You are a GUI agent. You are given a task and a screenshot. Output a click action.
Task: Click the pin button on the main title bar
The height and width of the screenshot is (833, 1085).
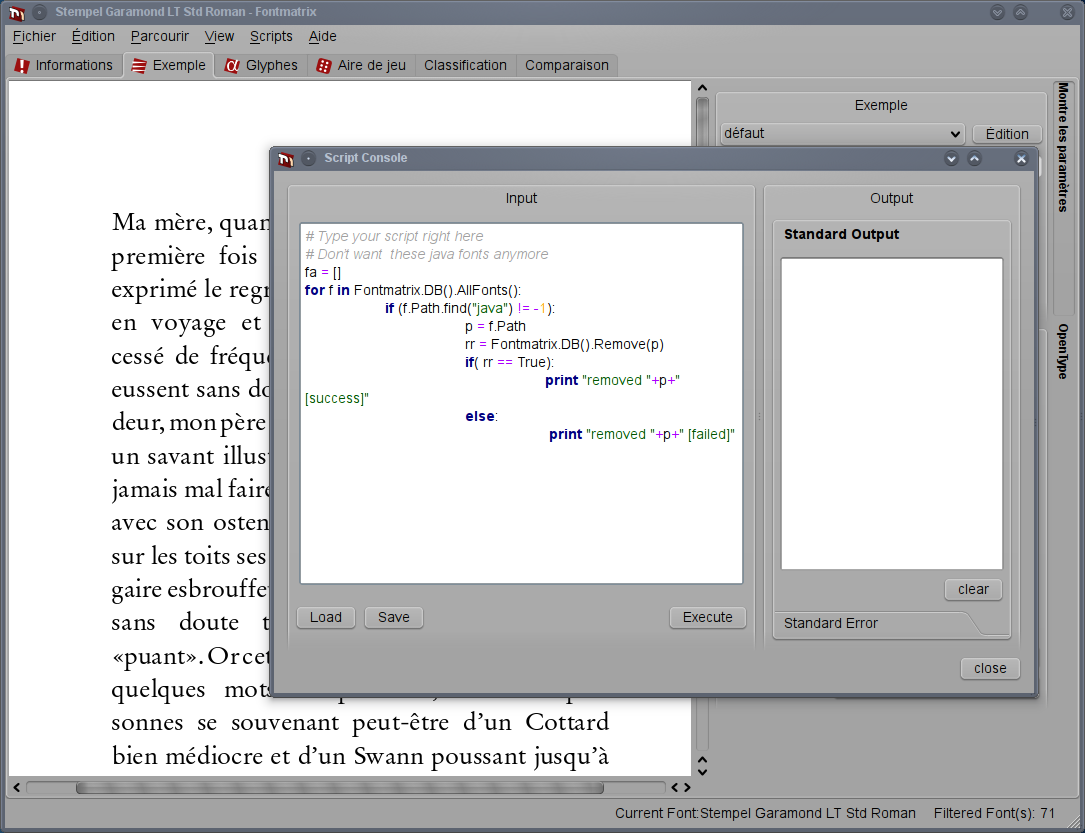pos(40,12)
